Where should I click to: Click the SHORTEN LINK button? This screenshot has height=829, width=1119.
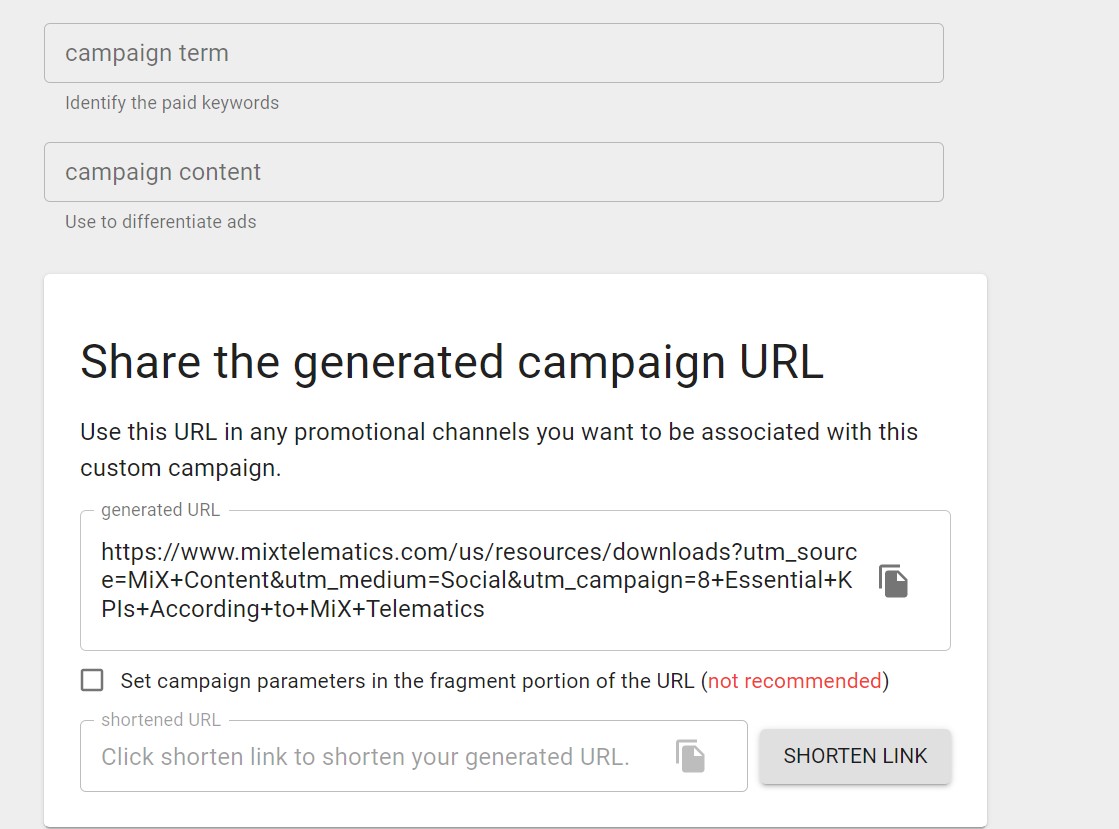855,756
